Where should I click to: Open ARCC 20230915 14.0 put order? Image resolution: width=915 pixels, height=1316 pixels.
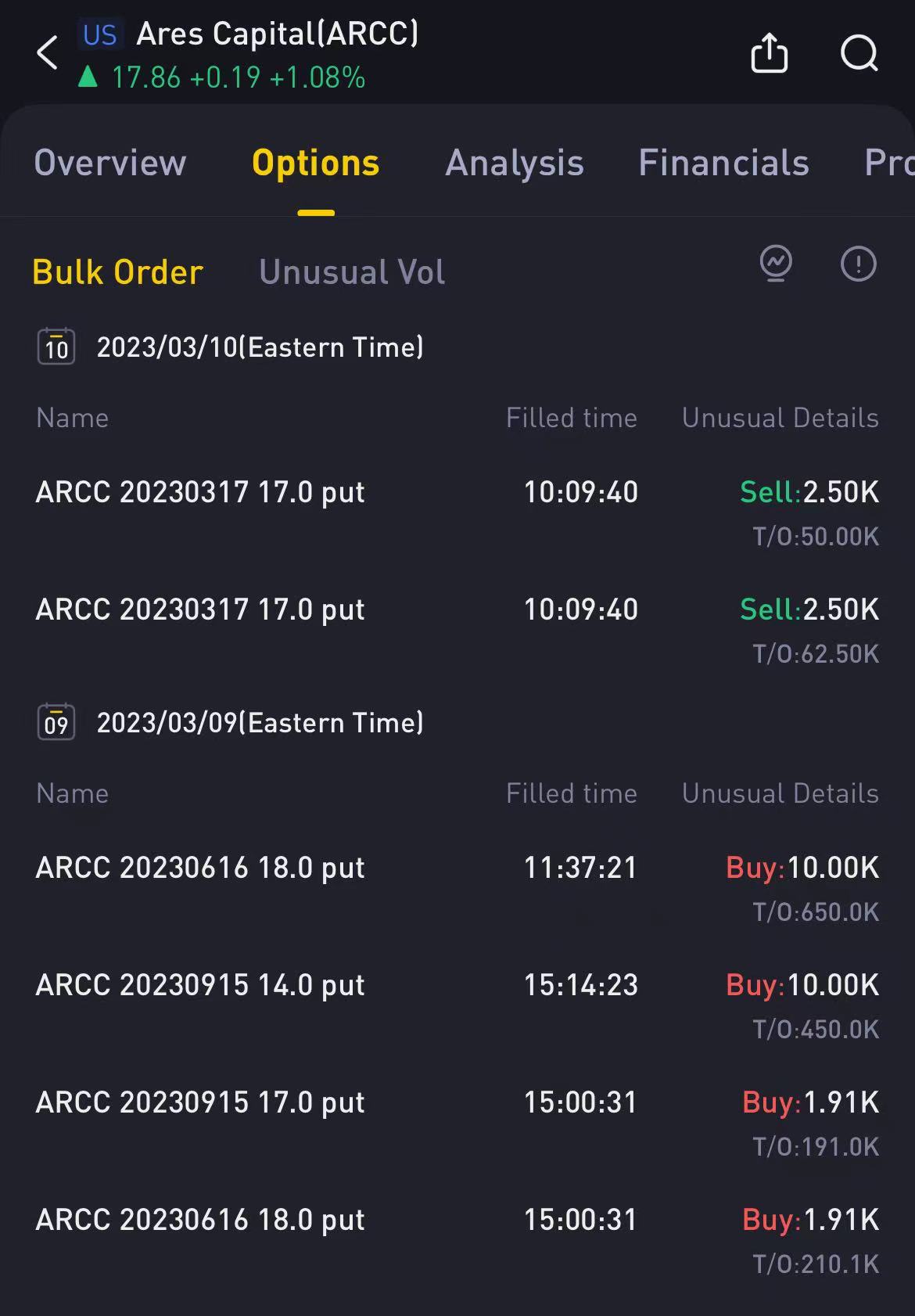pos(457,1005)
